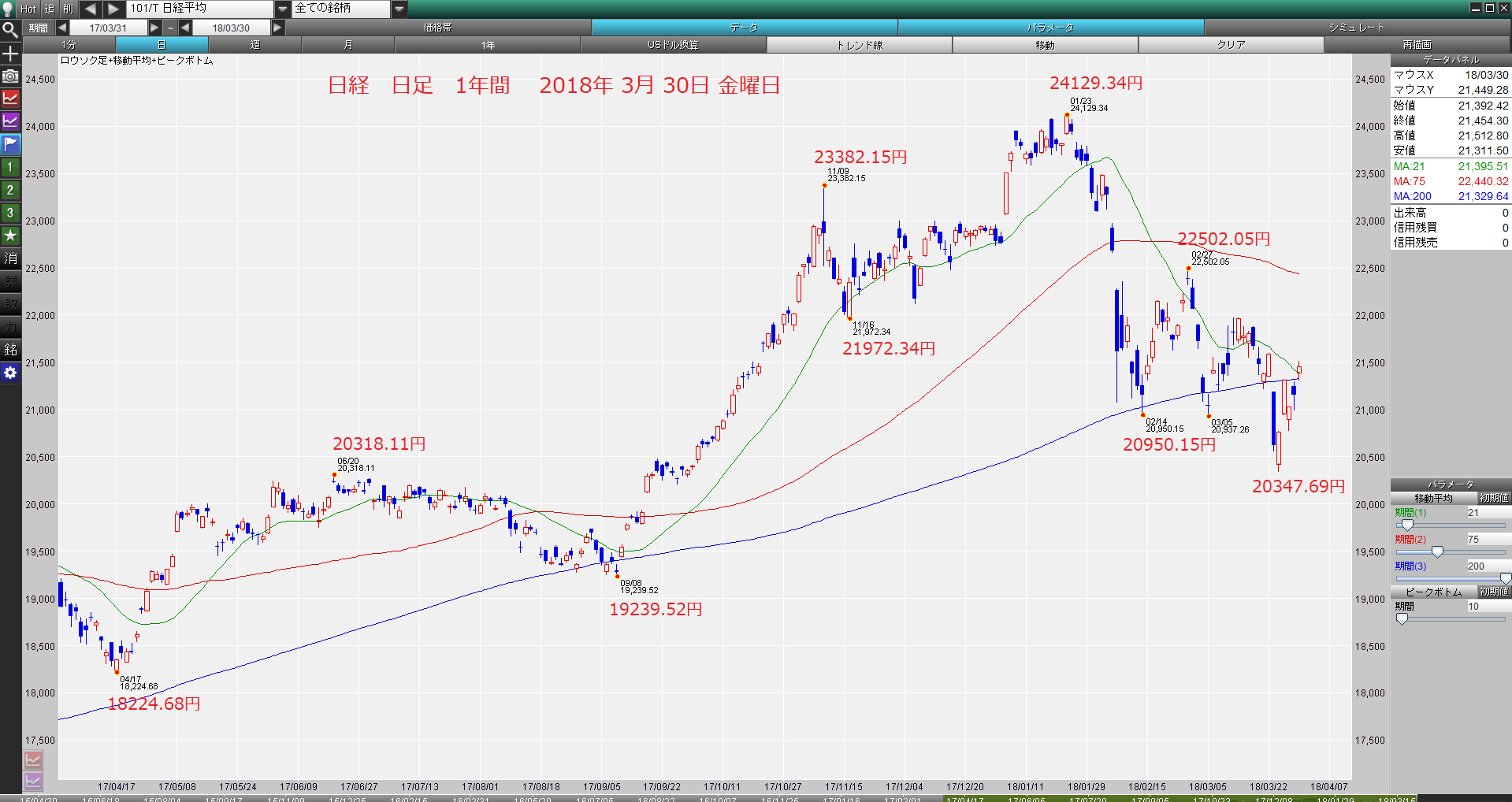Go to next symbol with right arrow
This screenshot has height=802, width=1512.
pyautogui.click(x=113, y=9)
